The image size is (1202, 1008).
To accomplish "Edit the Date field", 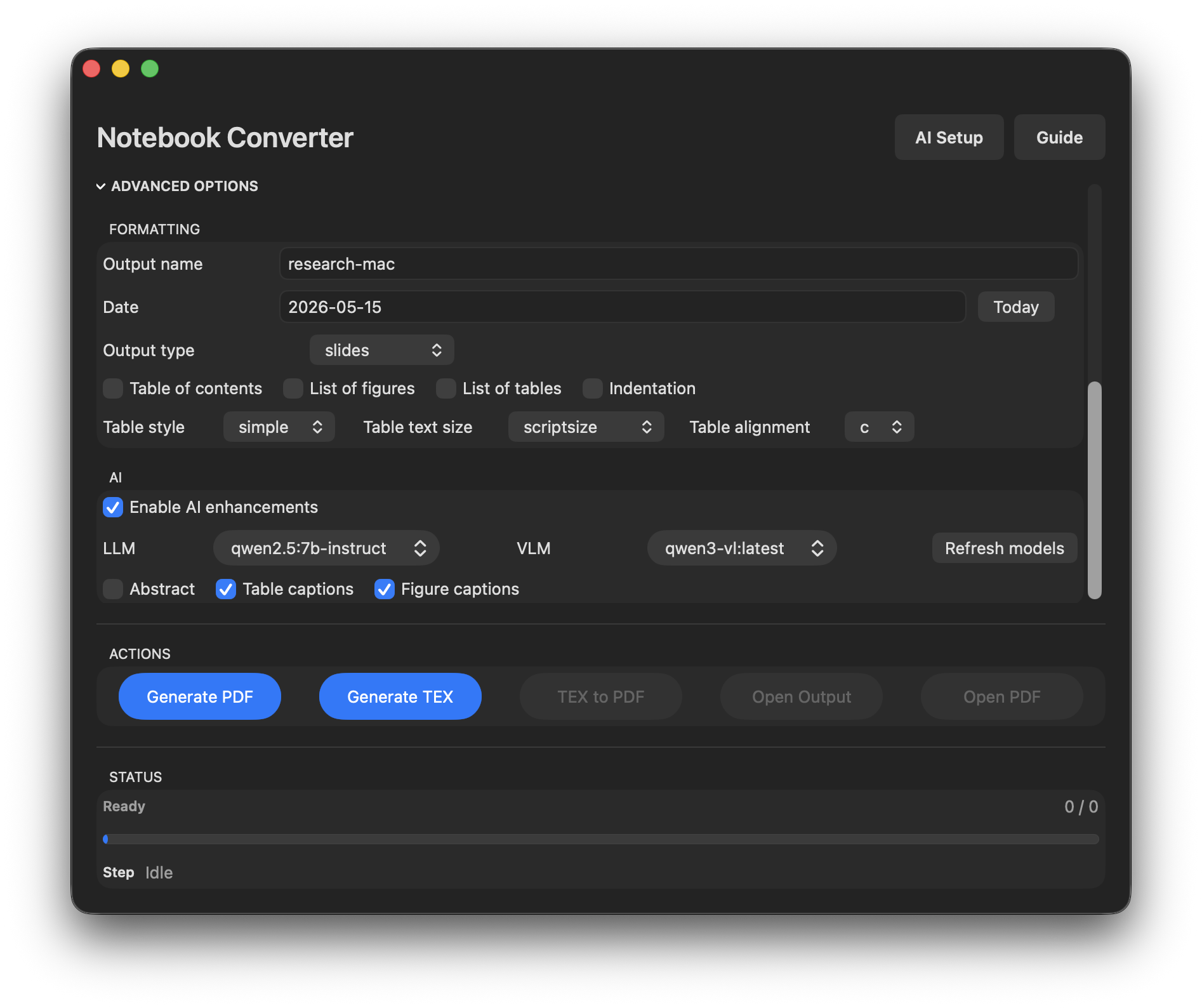I will pyautogui.click(x=623, y=307).
